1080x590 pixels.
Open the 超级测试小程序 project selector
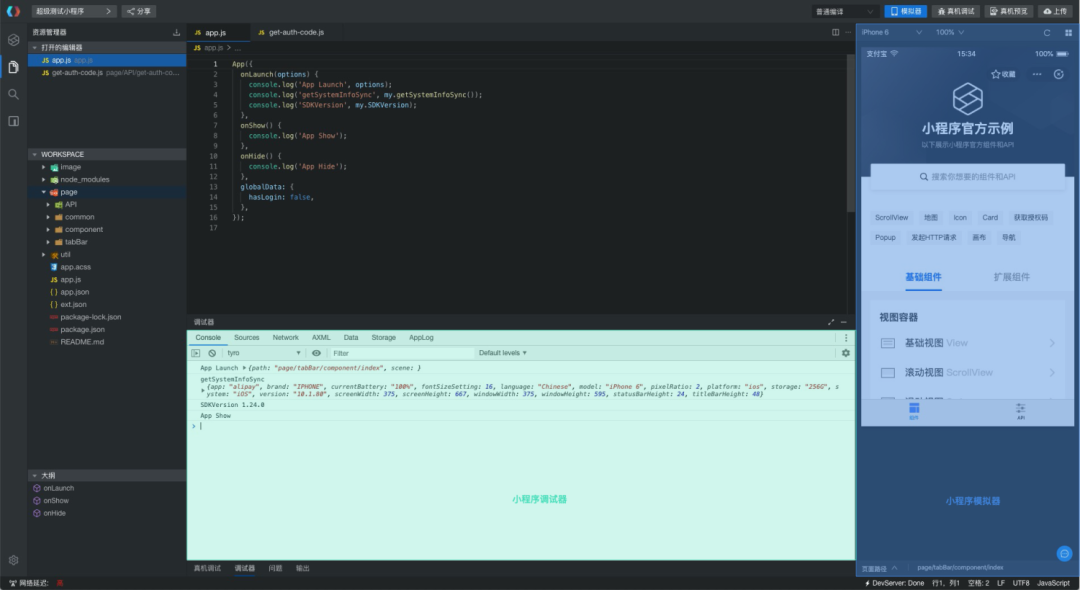pos(74,11)
